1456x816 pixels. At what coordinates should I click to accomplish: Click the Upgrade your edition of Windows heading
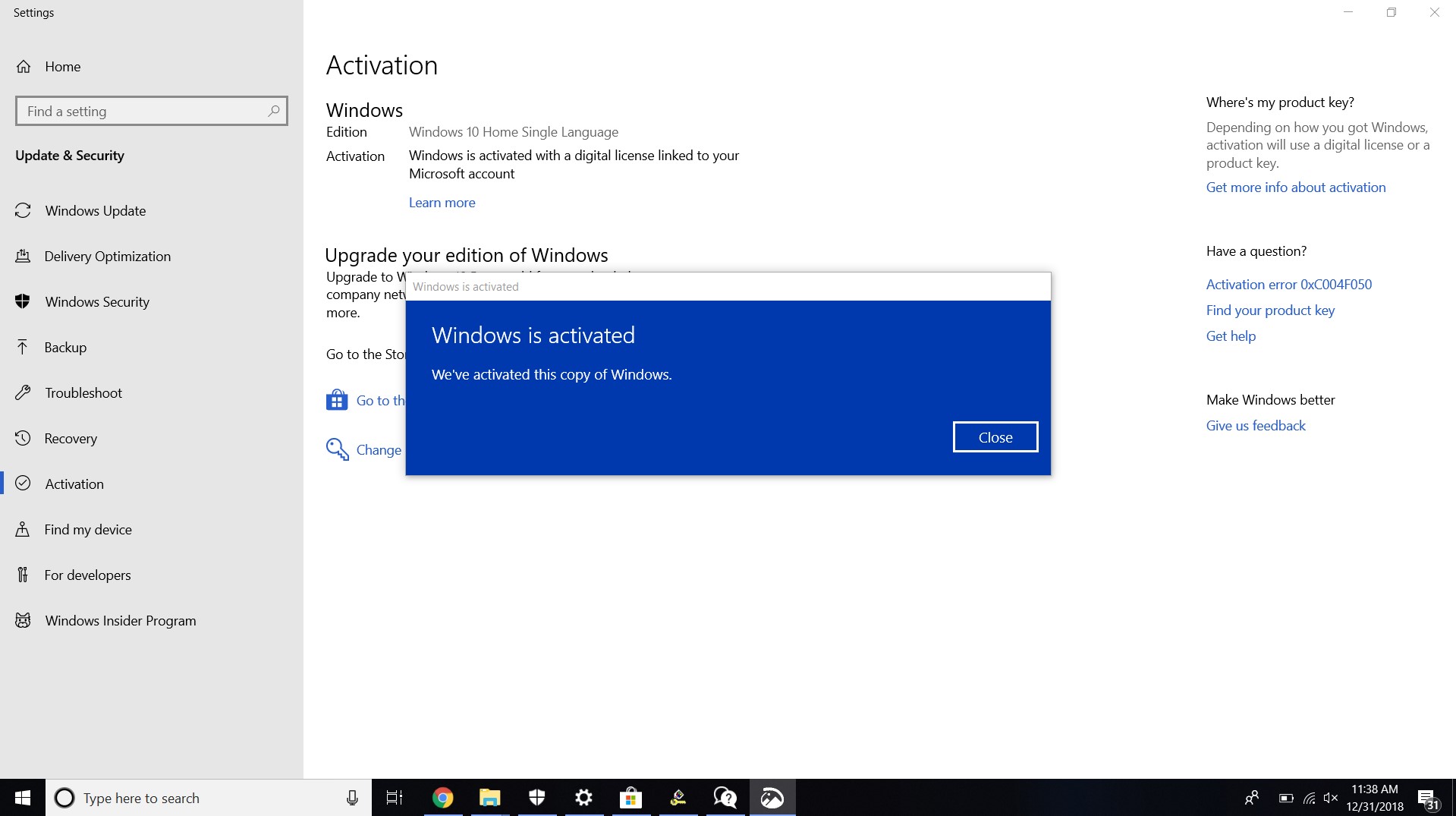467,255
